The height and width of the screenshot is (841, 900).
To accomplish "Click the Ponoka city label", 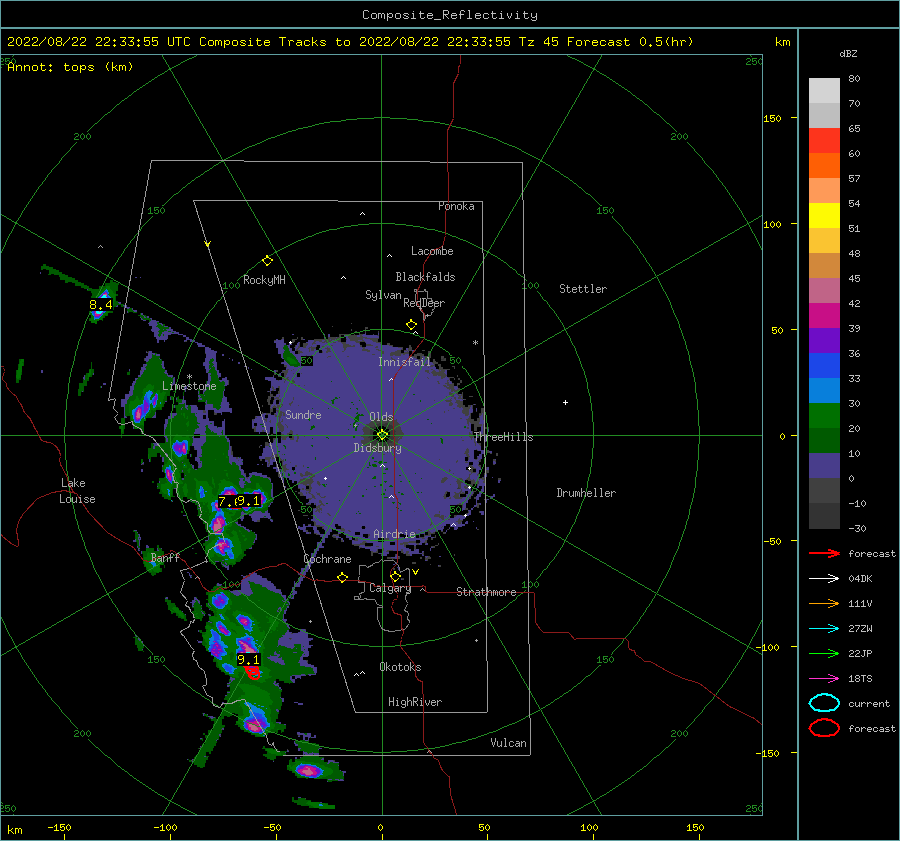I will click(x=456, y=206).
